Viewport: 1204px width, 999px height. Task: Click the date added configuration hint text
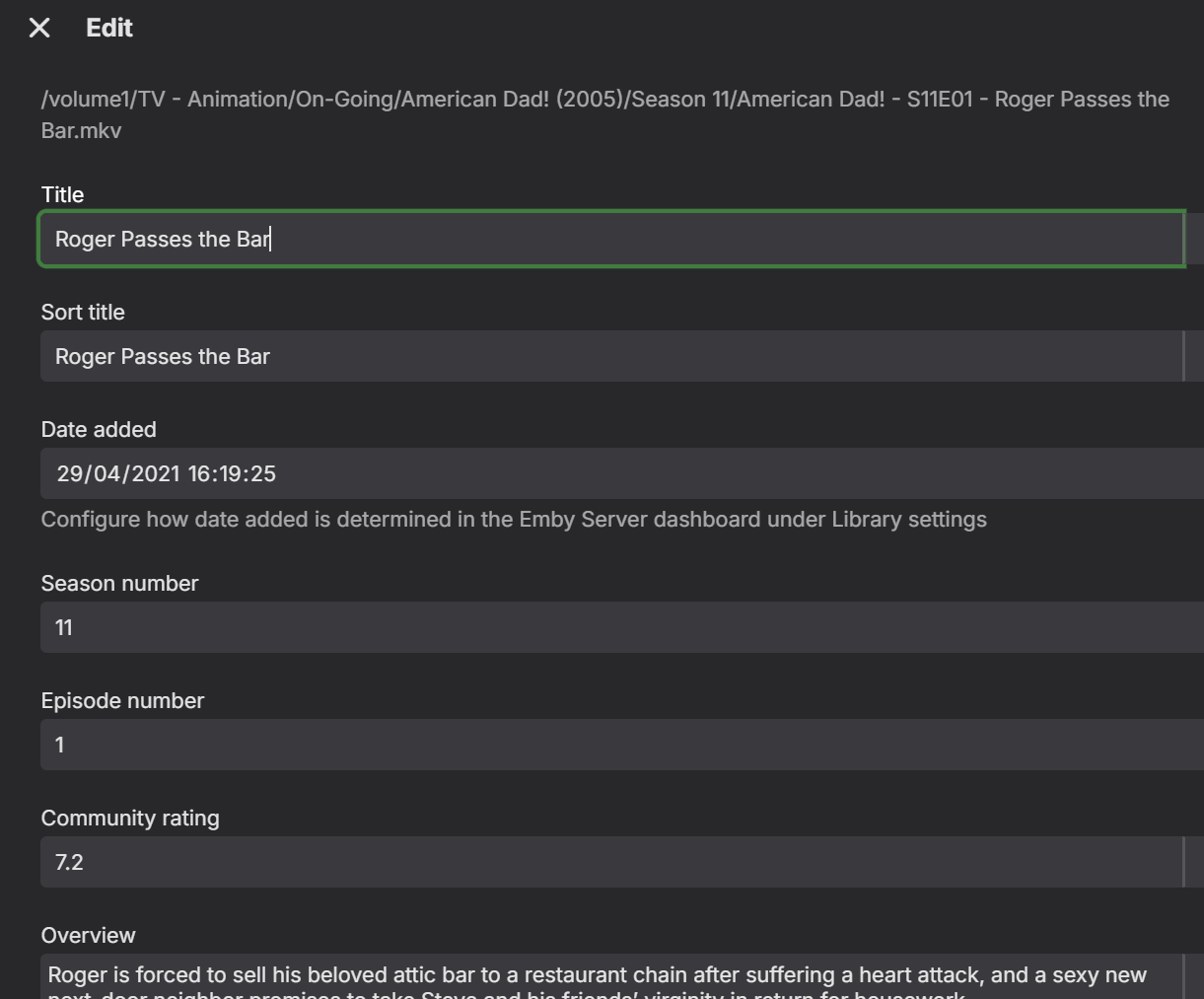(x=514, y=519)
